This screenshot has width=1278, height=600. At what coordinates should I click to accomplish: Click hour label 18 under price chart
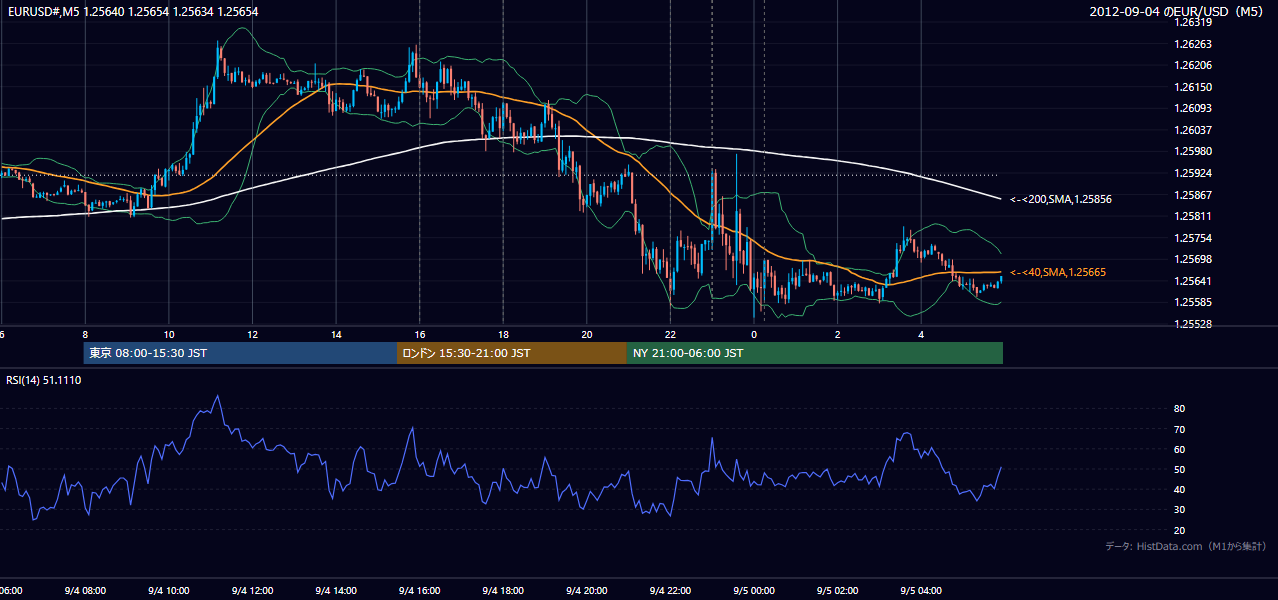pos(503,335)
